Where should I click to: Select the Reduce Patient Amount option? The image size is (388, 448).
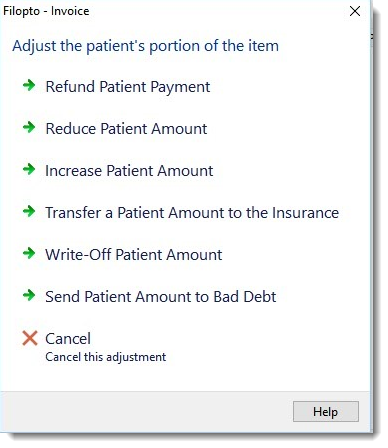(126, 129)
